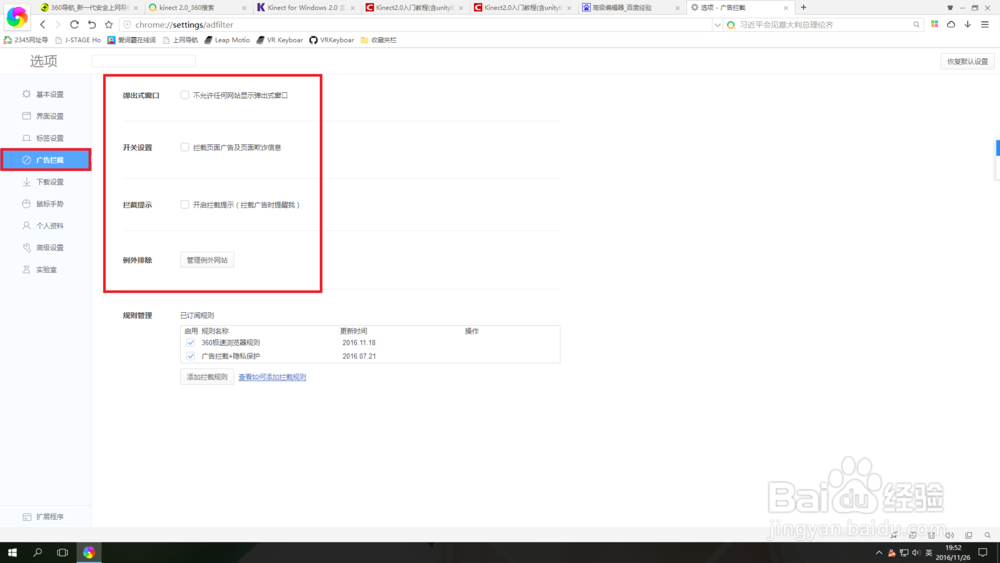Open the browser main menu hamburger icon

(x=985, y=24)
